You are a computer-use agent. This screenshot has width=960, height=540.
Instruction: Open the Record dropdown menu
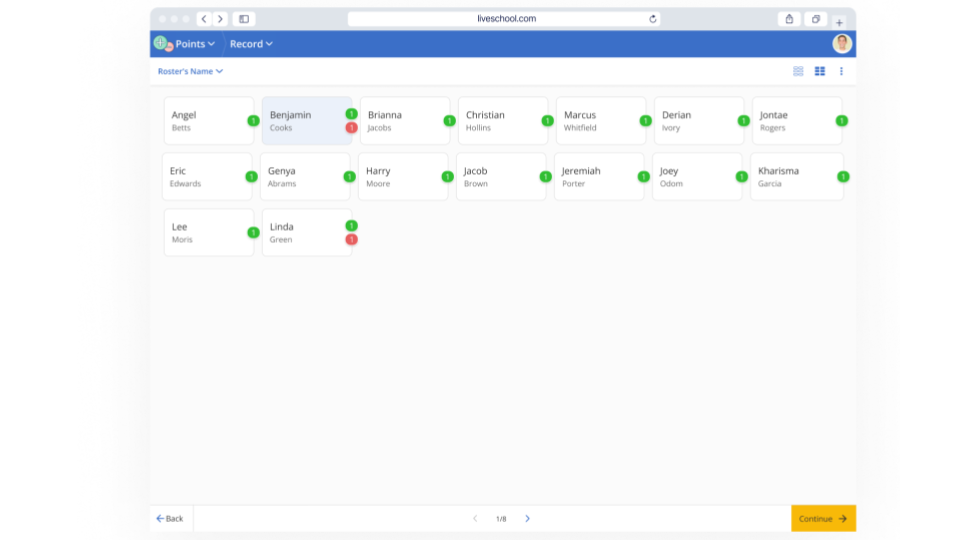pos(251,44)
